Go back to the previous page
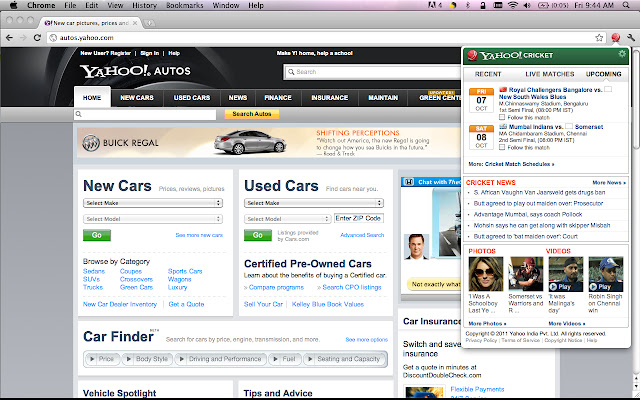 click(8, 36)
